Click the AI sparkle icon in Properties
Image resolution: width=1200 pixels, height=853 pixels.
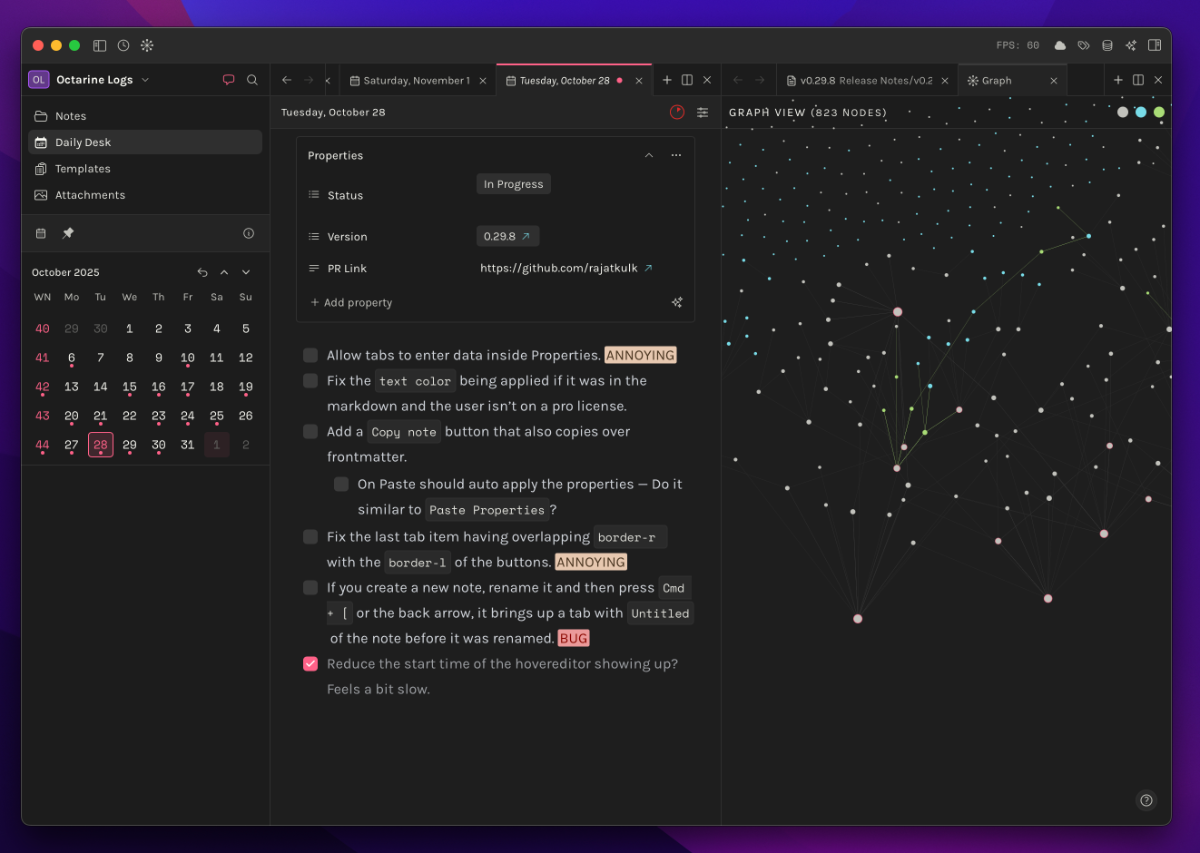pyautogui.click(x=677, y=302)
